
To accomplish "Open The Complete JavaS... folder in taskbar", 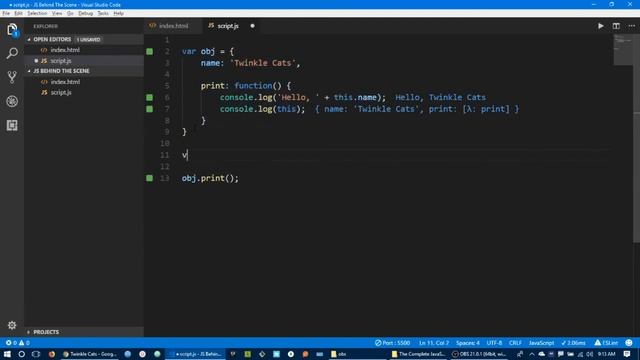I will (x=418, y=354).
